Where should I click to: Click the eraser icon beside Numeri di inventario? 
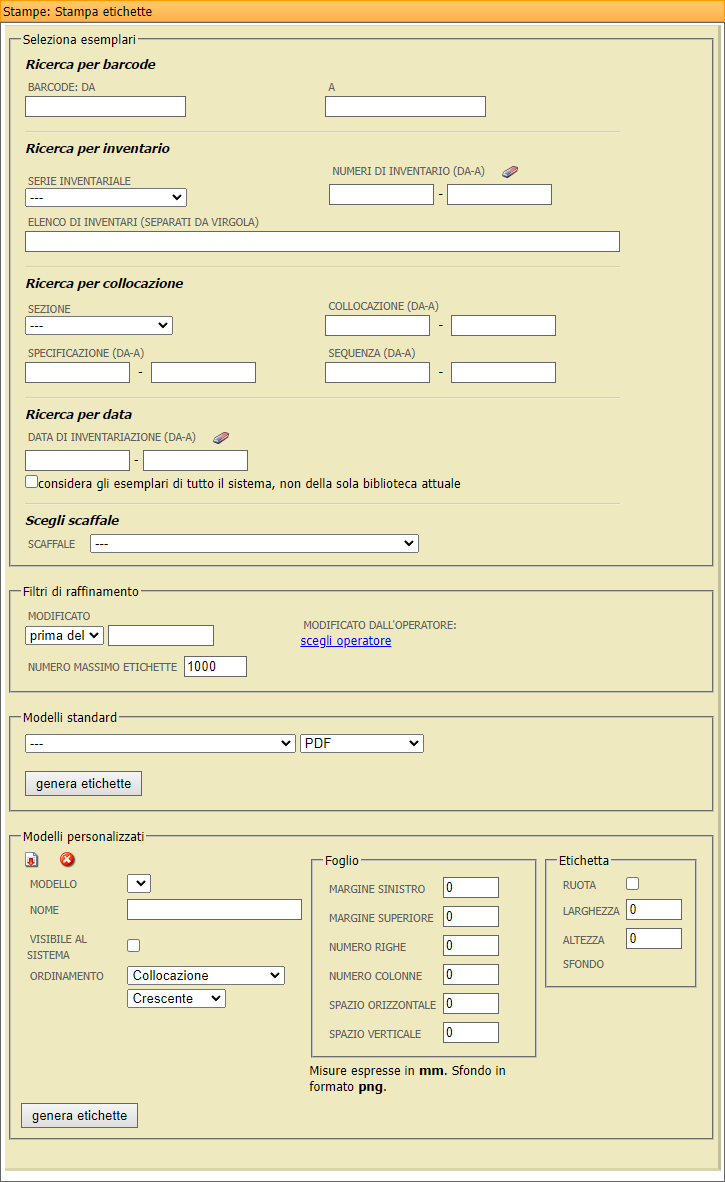pos(510,172)
